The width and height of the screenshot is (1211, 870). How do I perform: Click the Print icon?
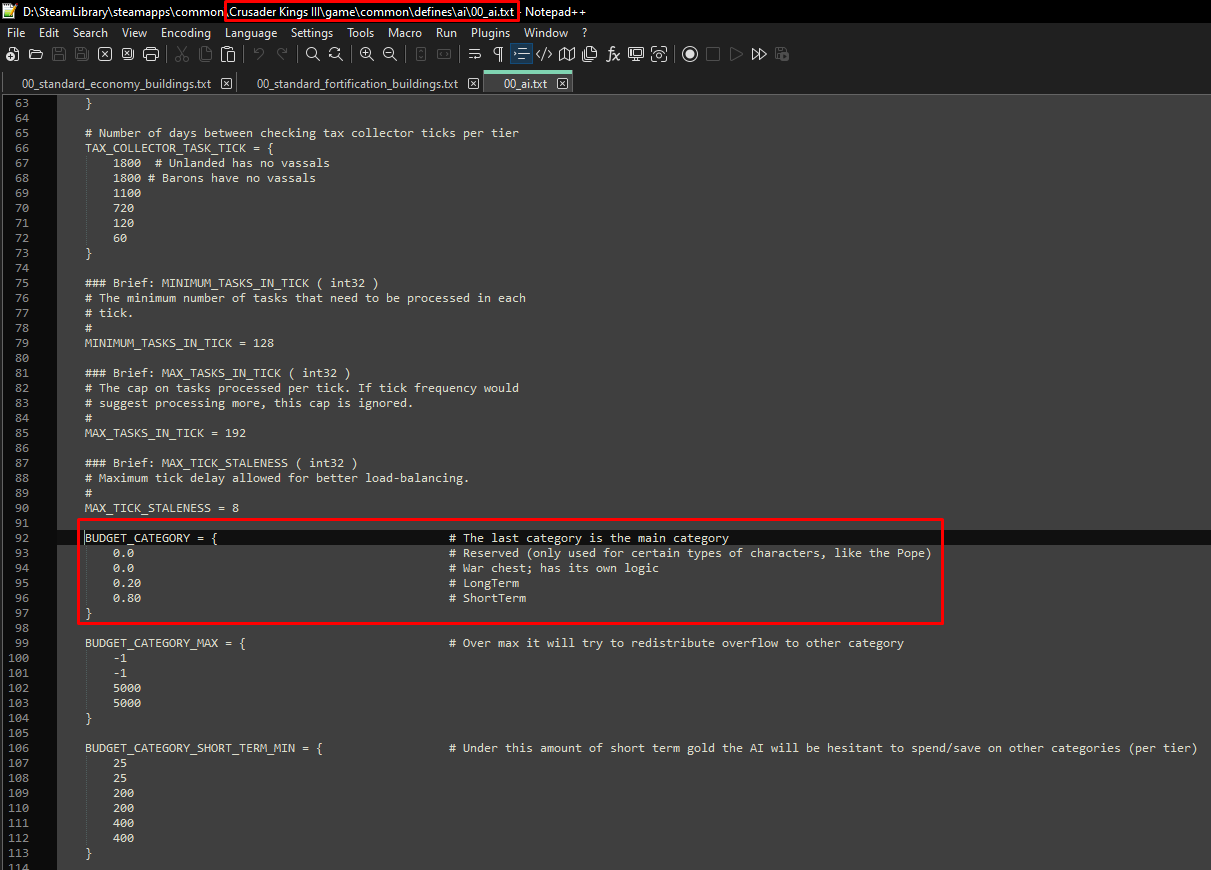[151, 54]
